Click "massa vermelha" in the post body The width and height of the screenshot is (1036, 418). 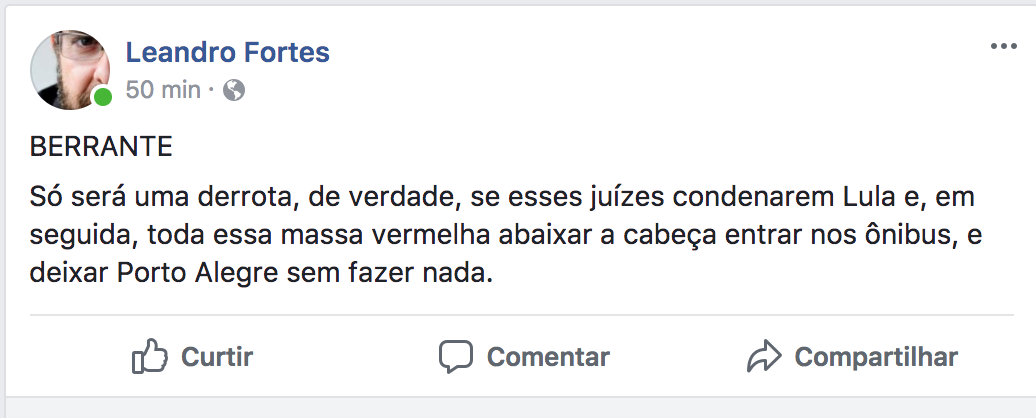pos(330,234)
